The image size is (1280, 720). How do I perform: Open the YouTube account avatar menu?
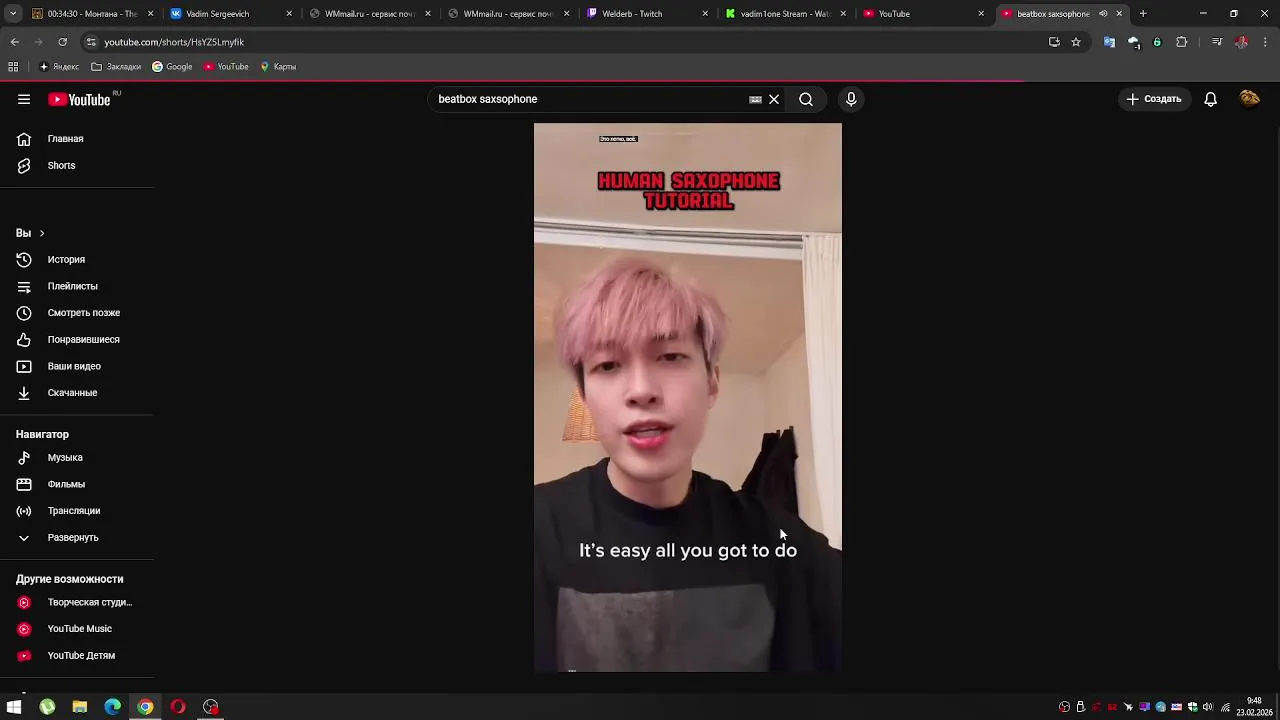tap(1249, 99)
